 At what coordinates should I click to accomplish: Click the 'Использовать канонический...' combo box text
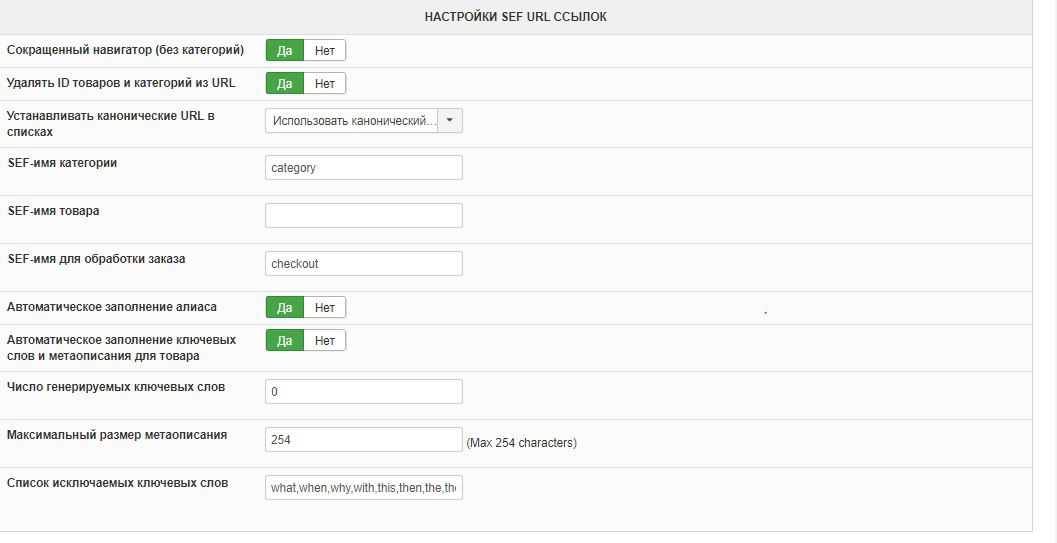pyautogui.click(x=352, y=120)
